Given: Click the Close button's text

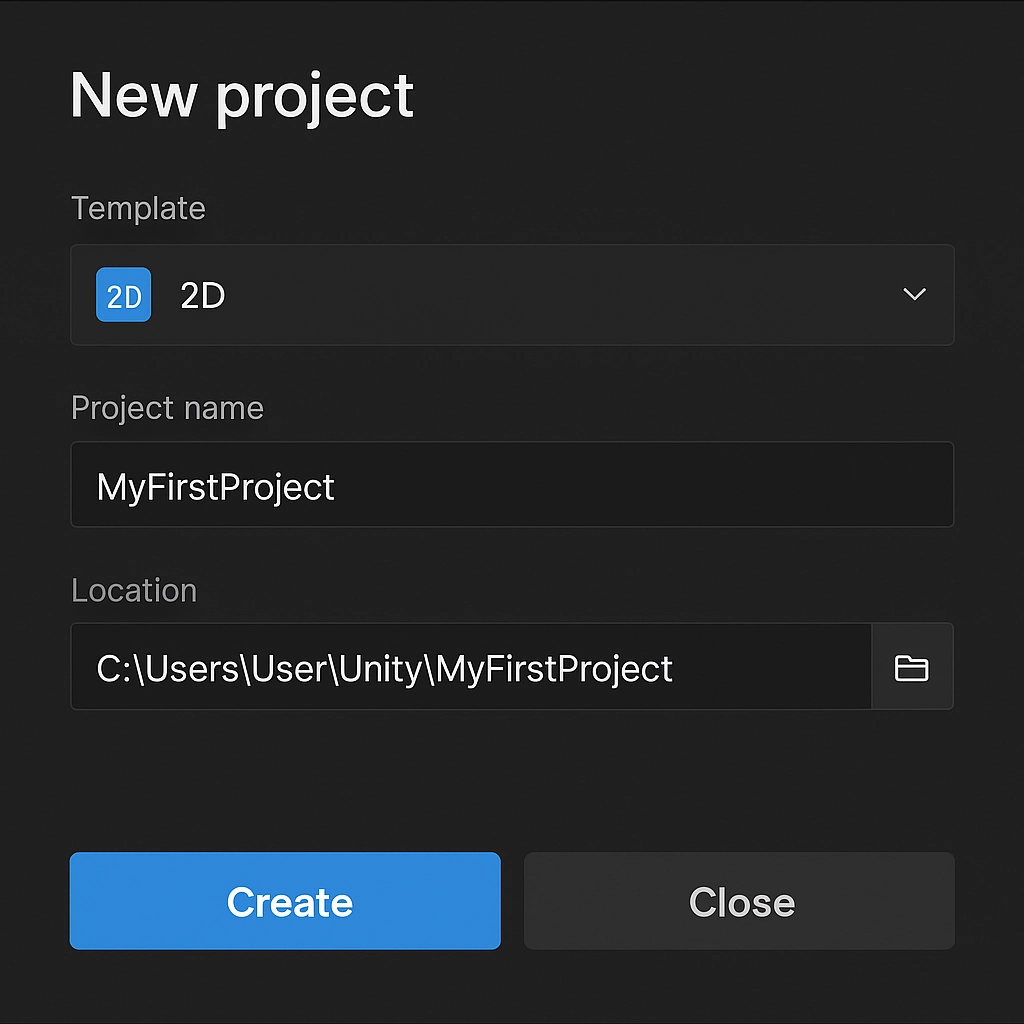Looking at the screenshot, I should (x=742, y=902).
